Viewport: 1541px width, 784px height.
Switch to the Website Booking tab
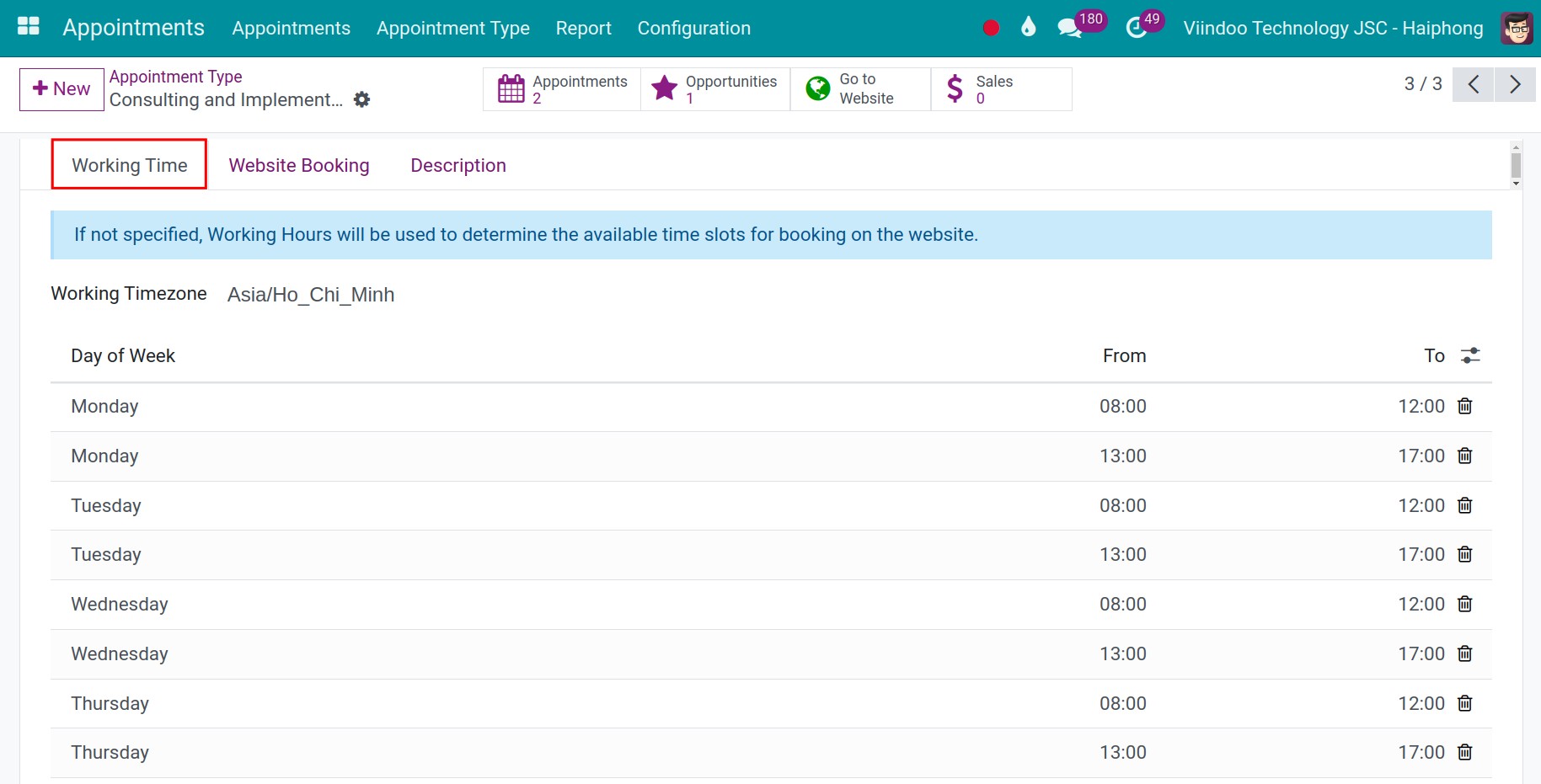tap(299, 165)
